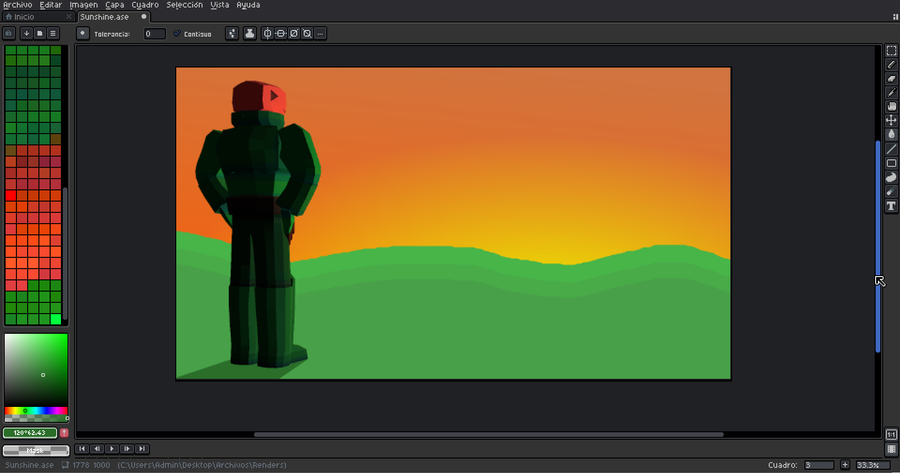
Task: Open the Editar menu
Action: (51, 5)
